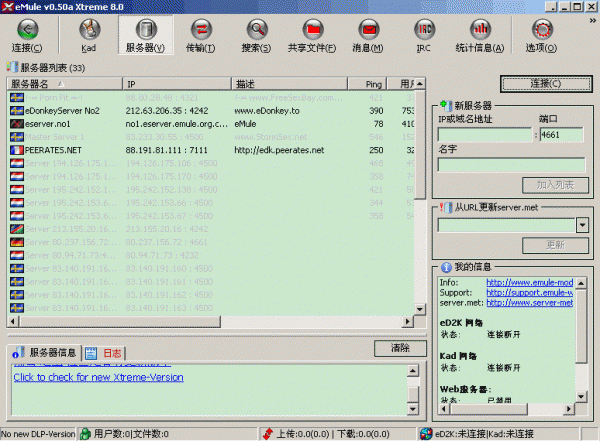Select the Servers (服务器) toolbar icon
The image size is (600, 441).
tap(146, 29)
